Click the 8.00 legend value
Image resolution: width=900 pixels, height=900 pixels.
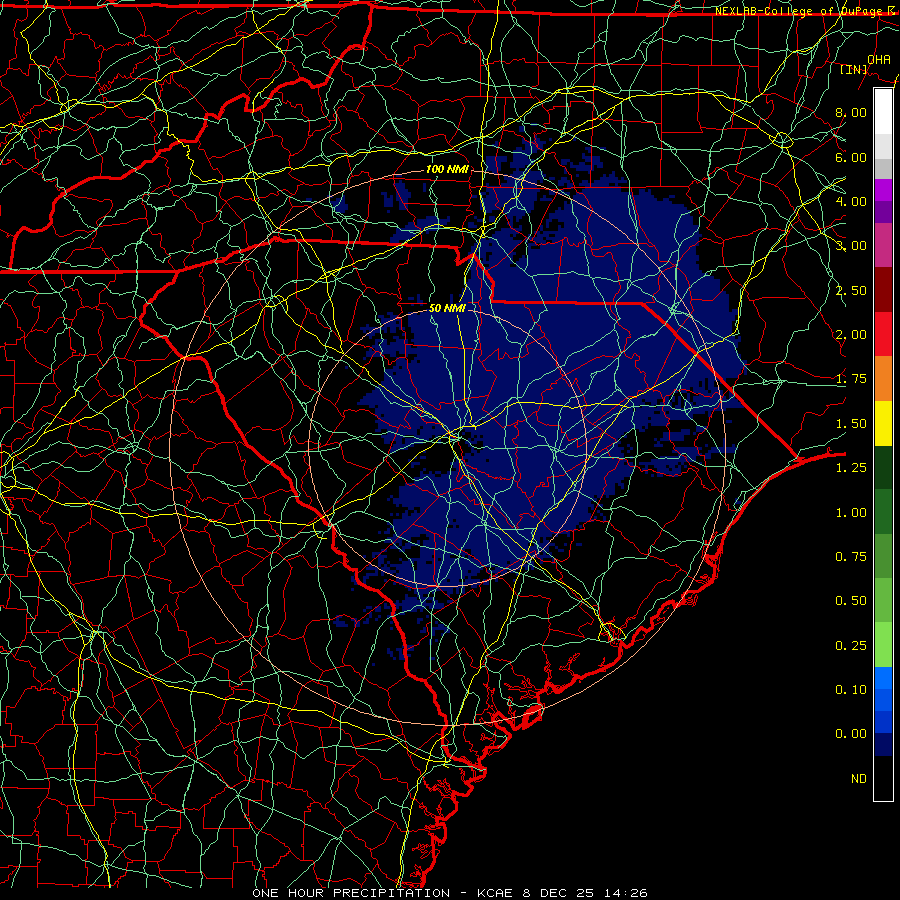851,112
